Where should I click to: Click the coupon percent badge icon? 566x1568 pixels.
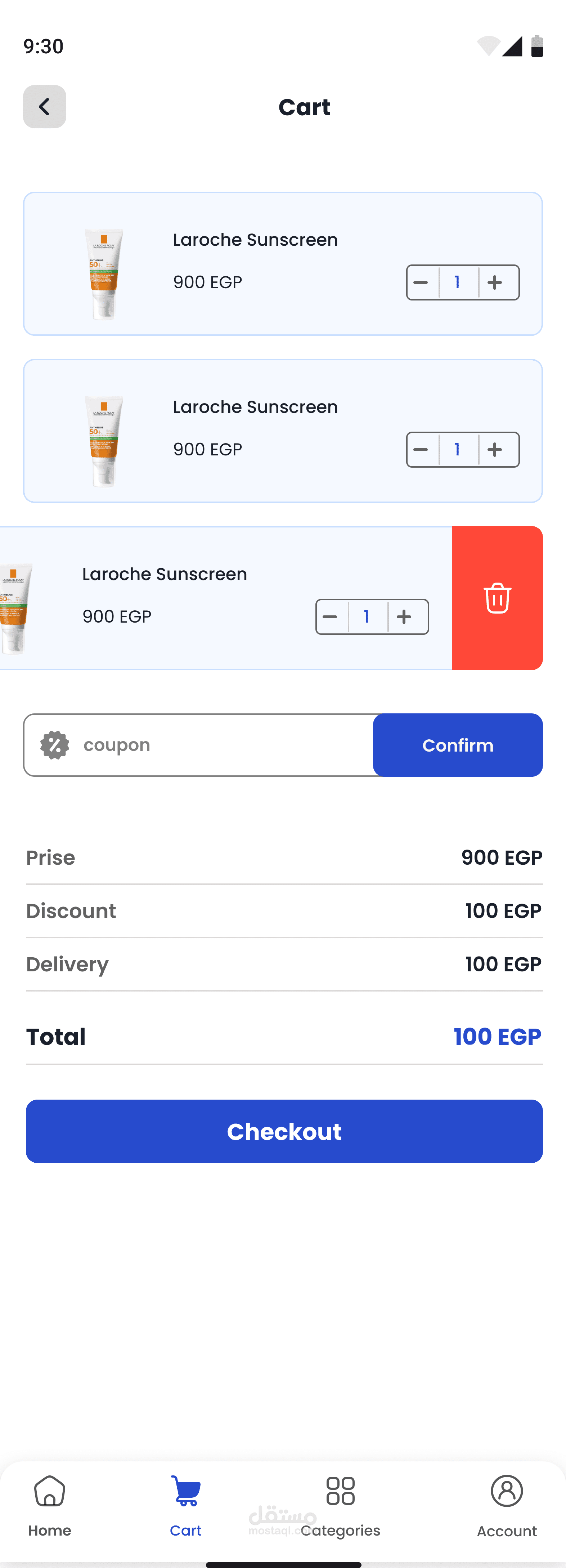pos(55,745)
